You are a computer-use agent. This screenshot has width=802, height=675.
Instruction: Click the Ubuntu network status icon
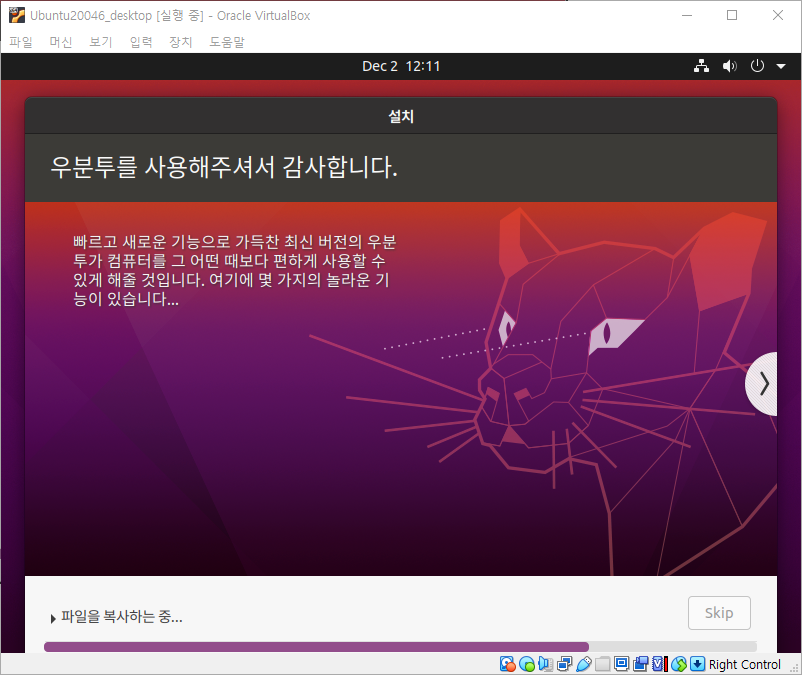(701, 66)
